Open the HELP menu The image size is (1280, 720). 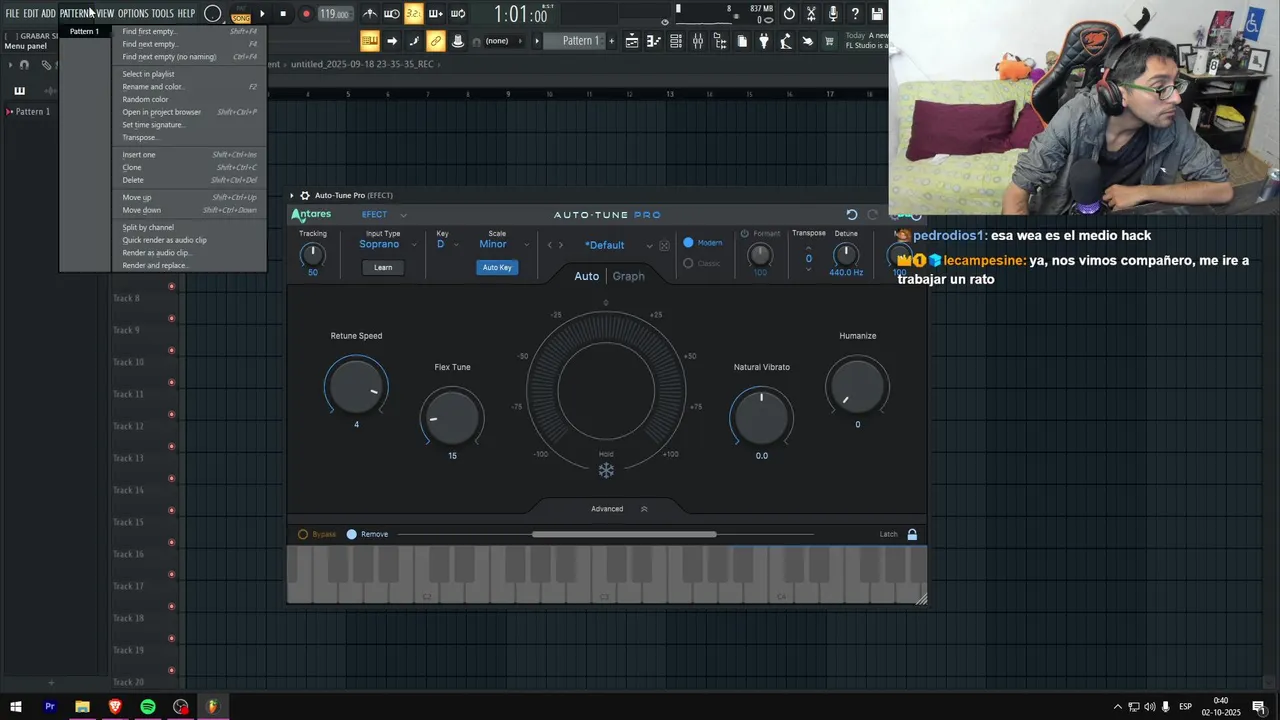coord(186,14)
